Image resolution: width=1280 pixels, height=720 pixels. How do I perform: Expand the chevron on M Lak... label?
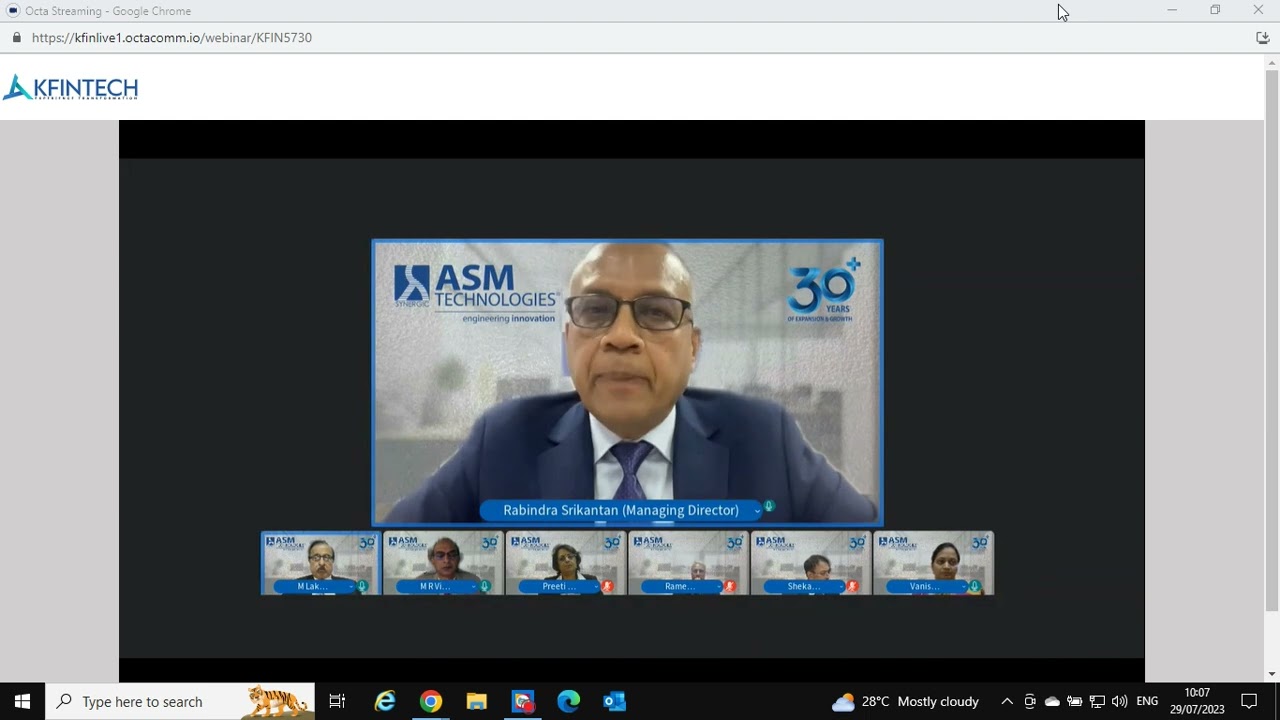tap(351, 587)
